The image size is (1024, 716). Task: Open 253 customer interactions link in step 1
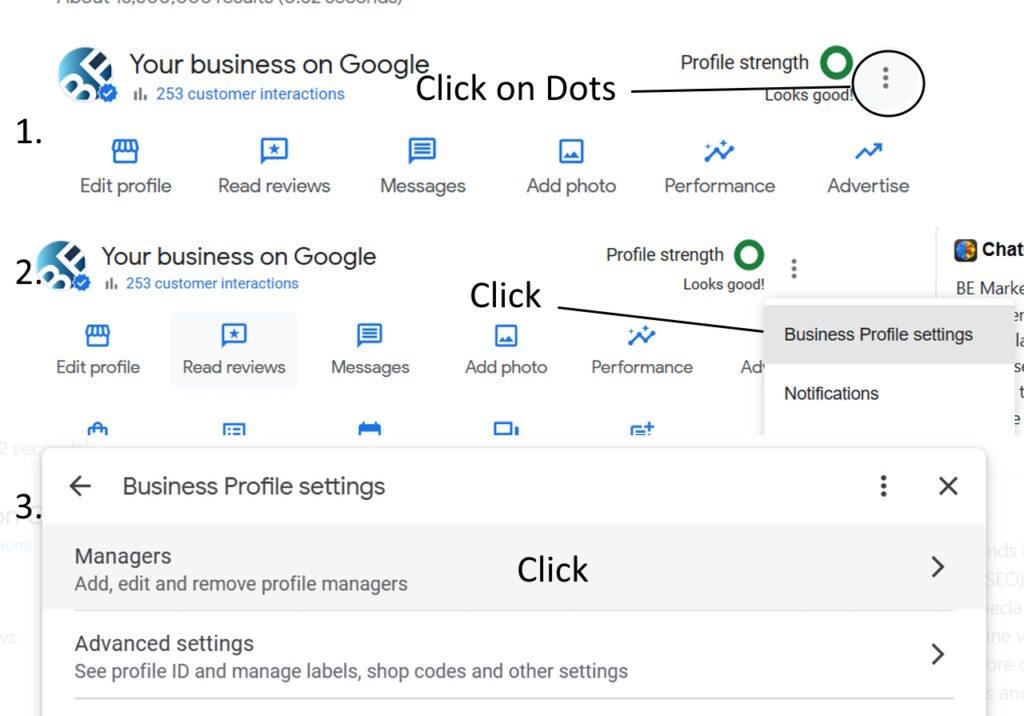click(249, 94)
